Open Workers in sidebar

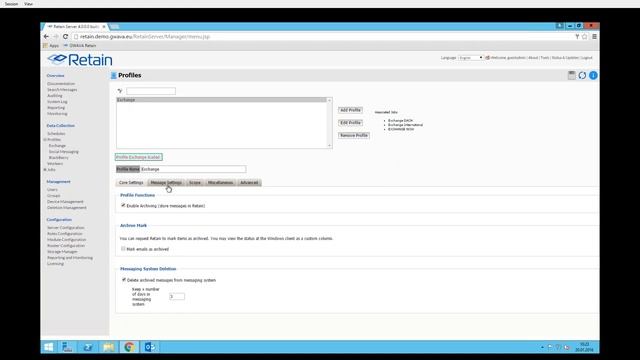coord(55,164)
